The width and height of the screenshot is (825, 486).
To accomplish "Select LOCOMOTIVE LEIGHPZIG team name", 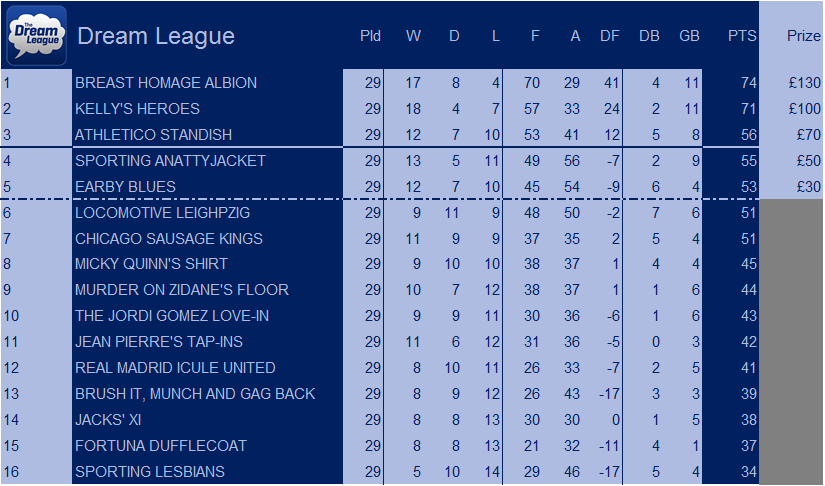I will click(162, 212).
